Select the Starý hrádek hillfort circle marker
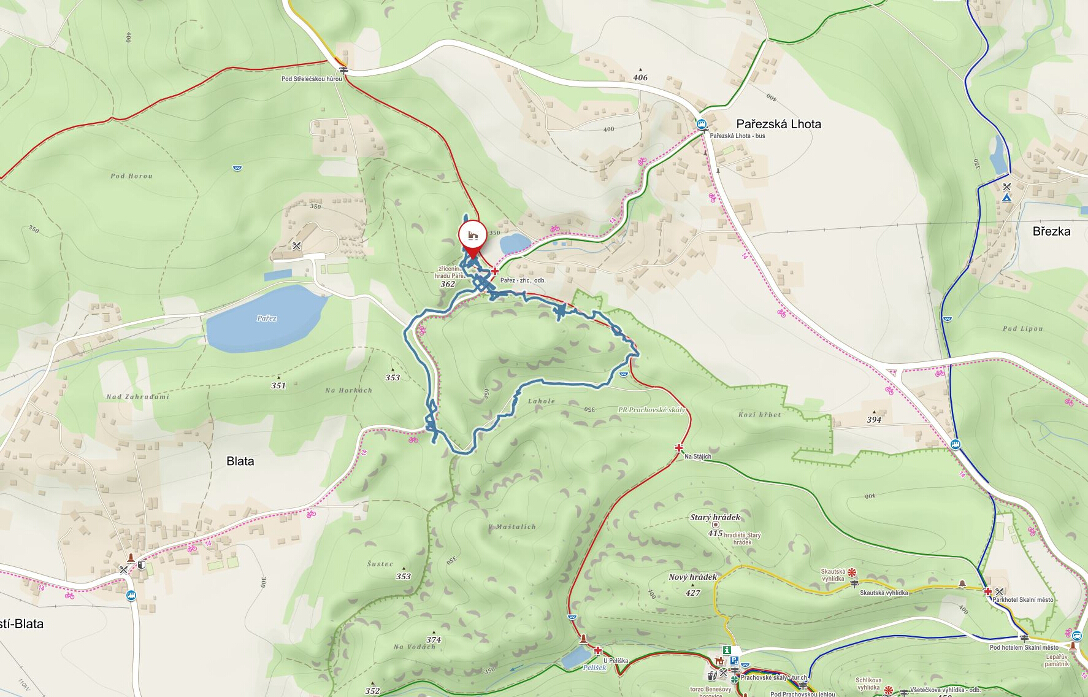This screenshot has height=697, width=1088. pyautogui.click(x=715, y=526)
